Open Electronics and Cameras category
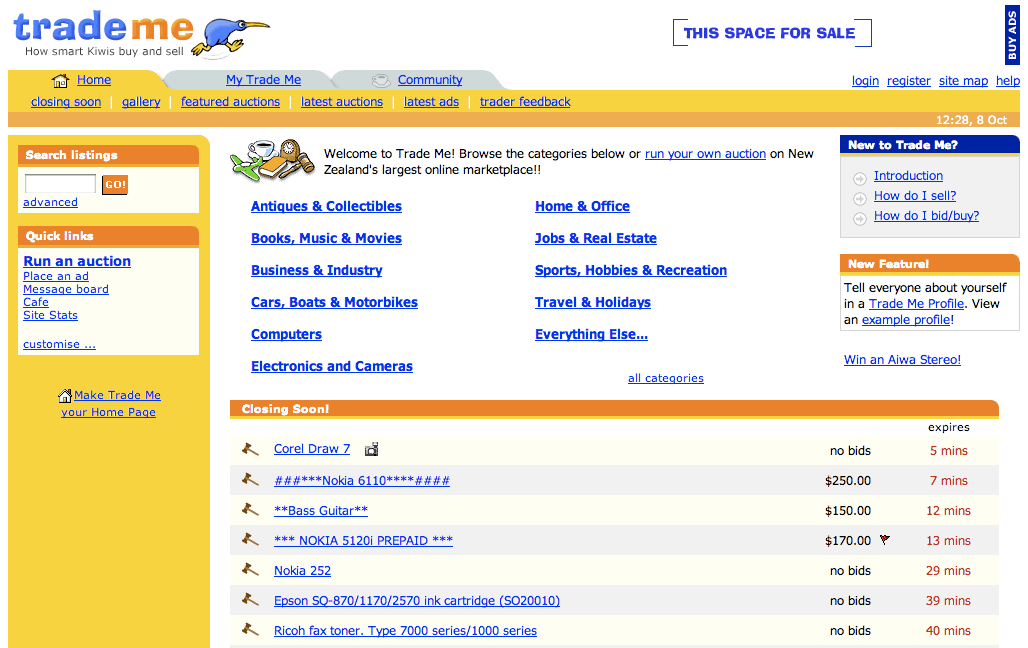The height and width of the screenshot is (648, 1028). tap(332, 366)
